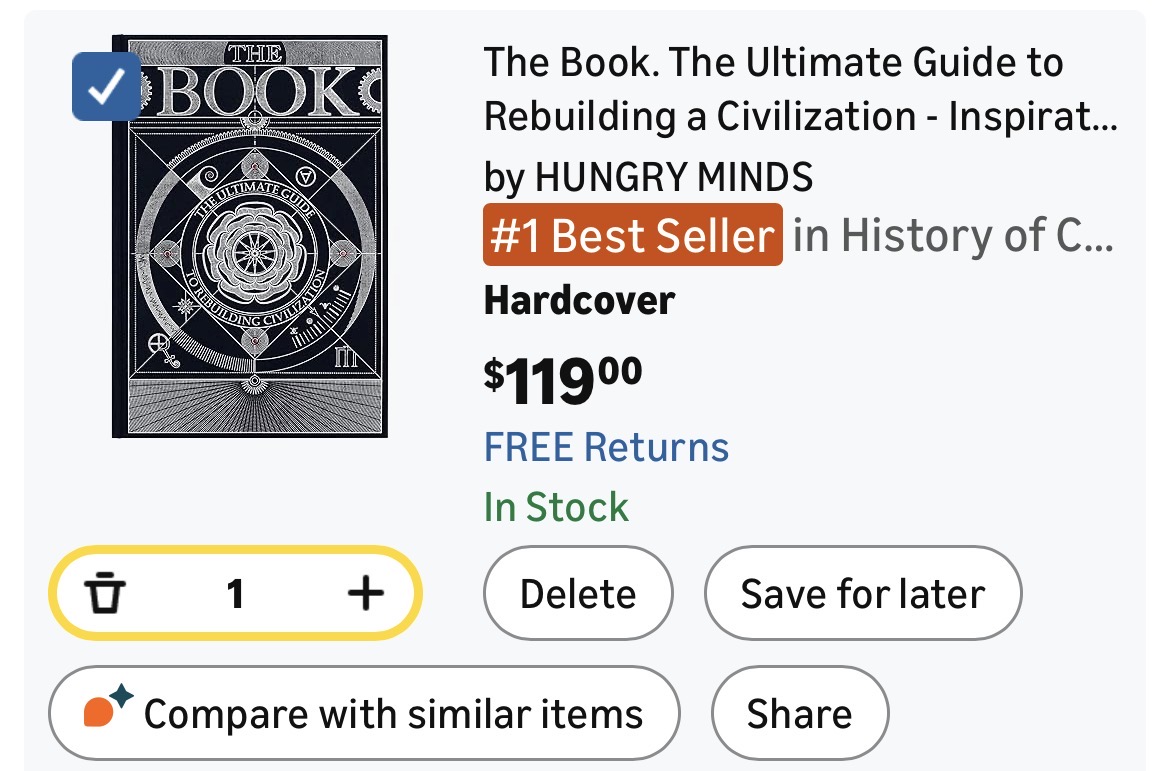Uncheck the item selection checkbox

(106, 88)
